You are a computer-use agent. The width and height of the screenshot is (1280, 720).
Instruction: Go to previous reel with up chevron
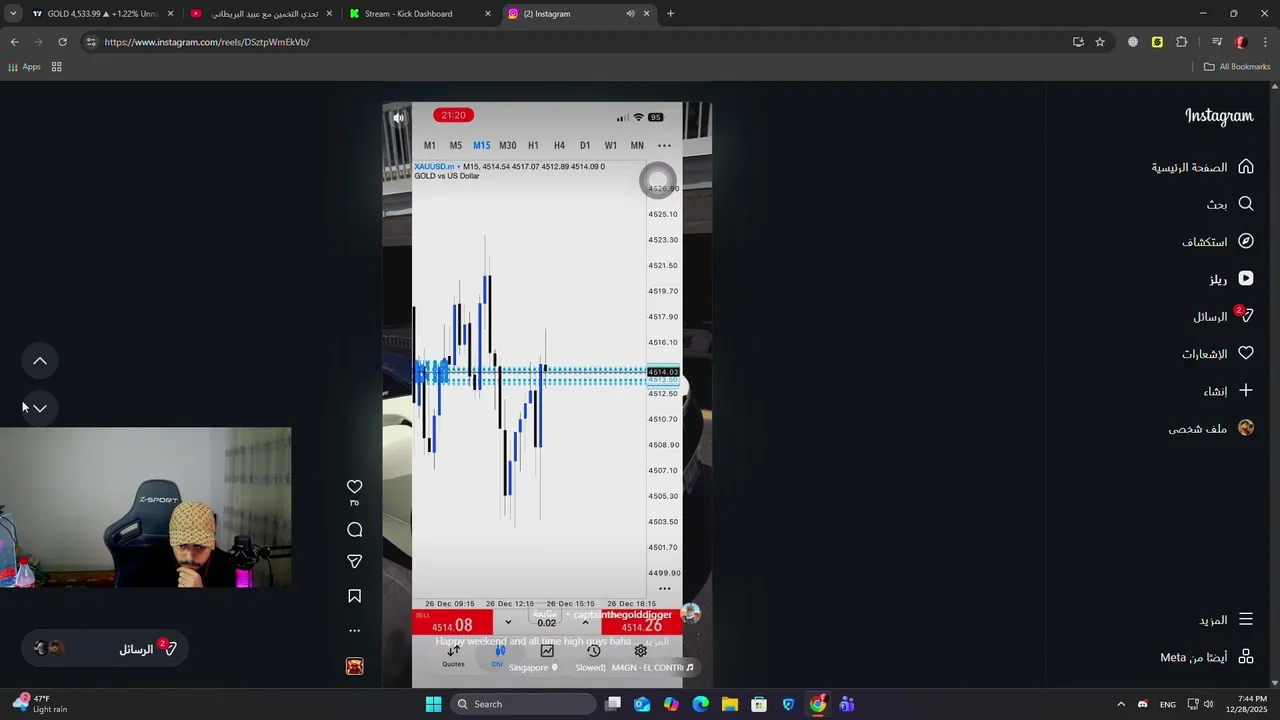(x=40, y=361)
